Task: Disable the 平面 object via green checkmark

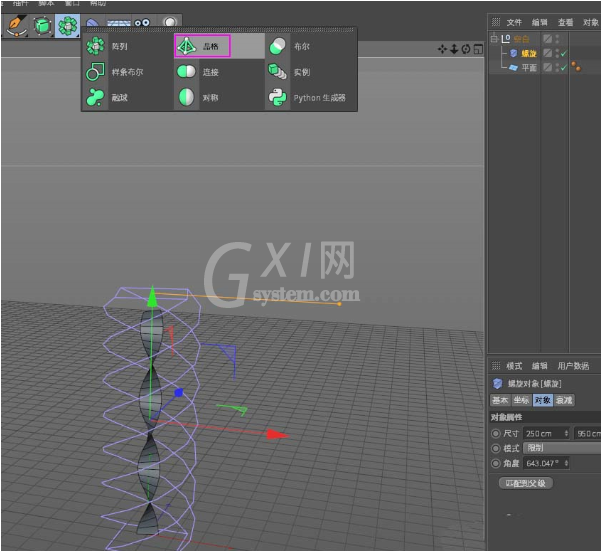Action: 563,68
